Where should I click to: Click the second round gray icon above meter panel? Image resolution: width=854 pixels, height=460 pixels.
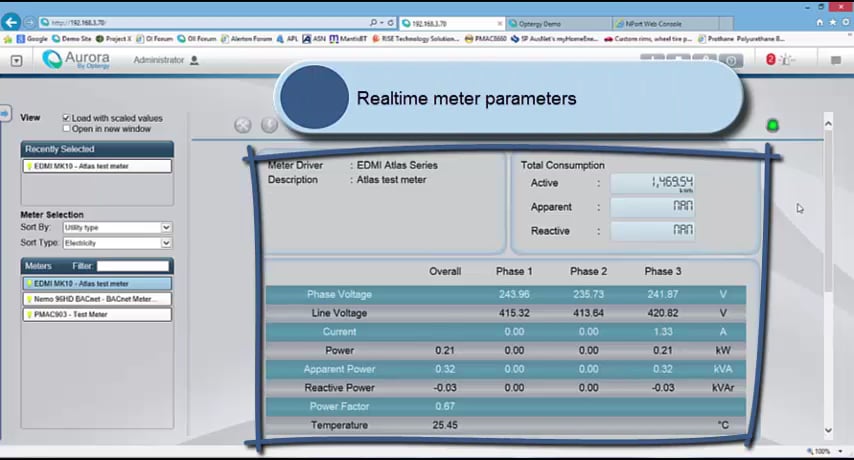[269, 125]
